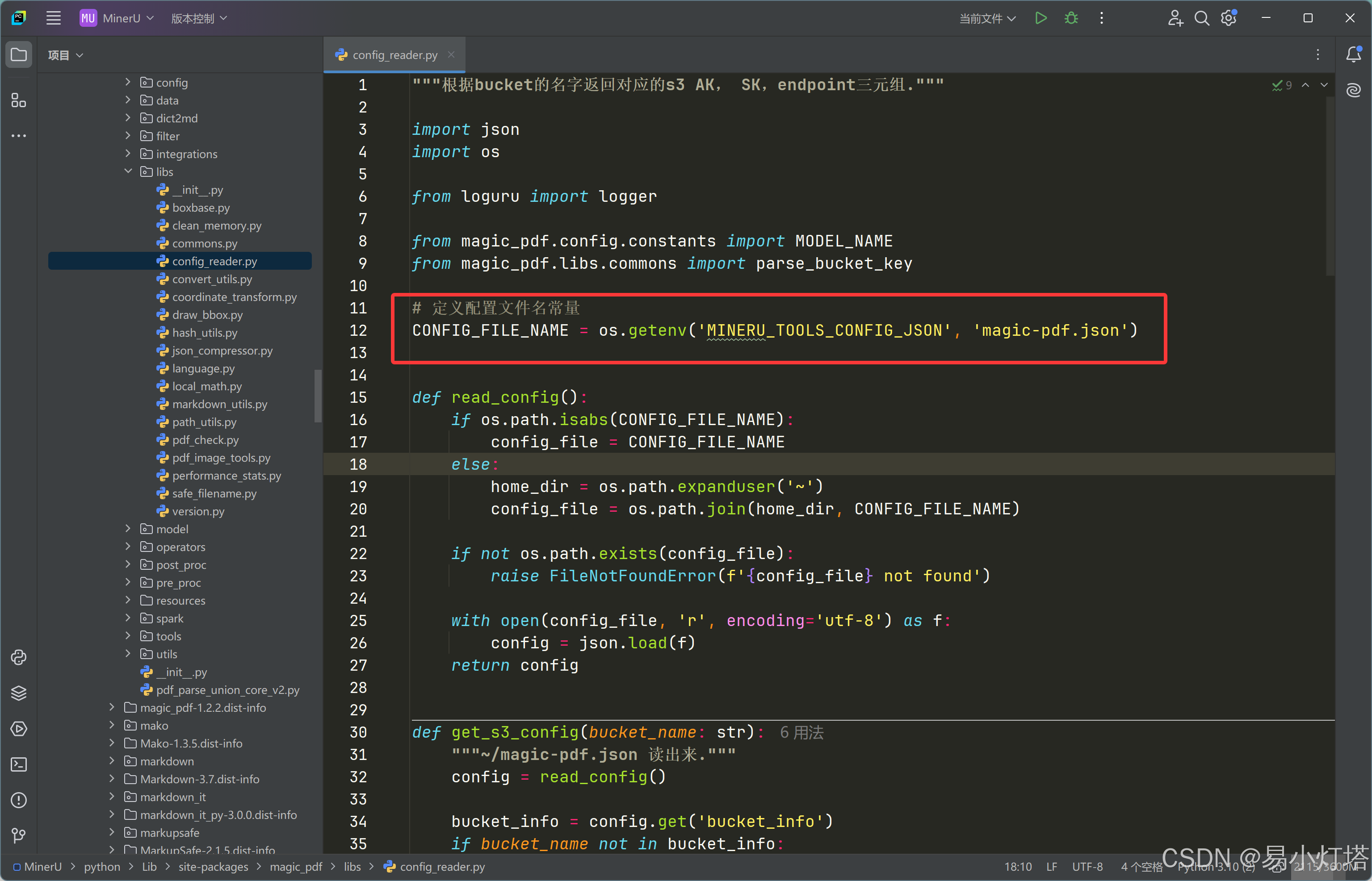The height and width of the screenshot is (881, 1372).
Task: Click the UTF-8 encoding in the status bar
Action: coord(1087,867)
